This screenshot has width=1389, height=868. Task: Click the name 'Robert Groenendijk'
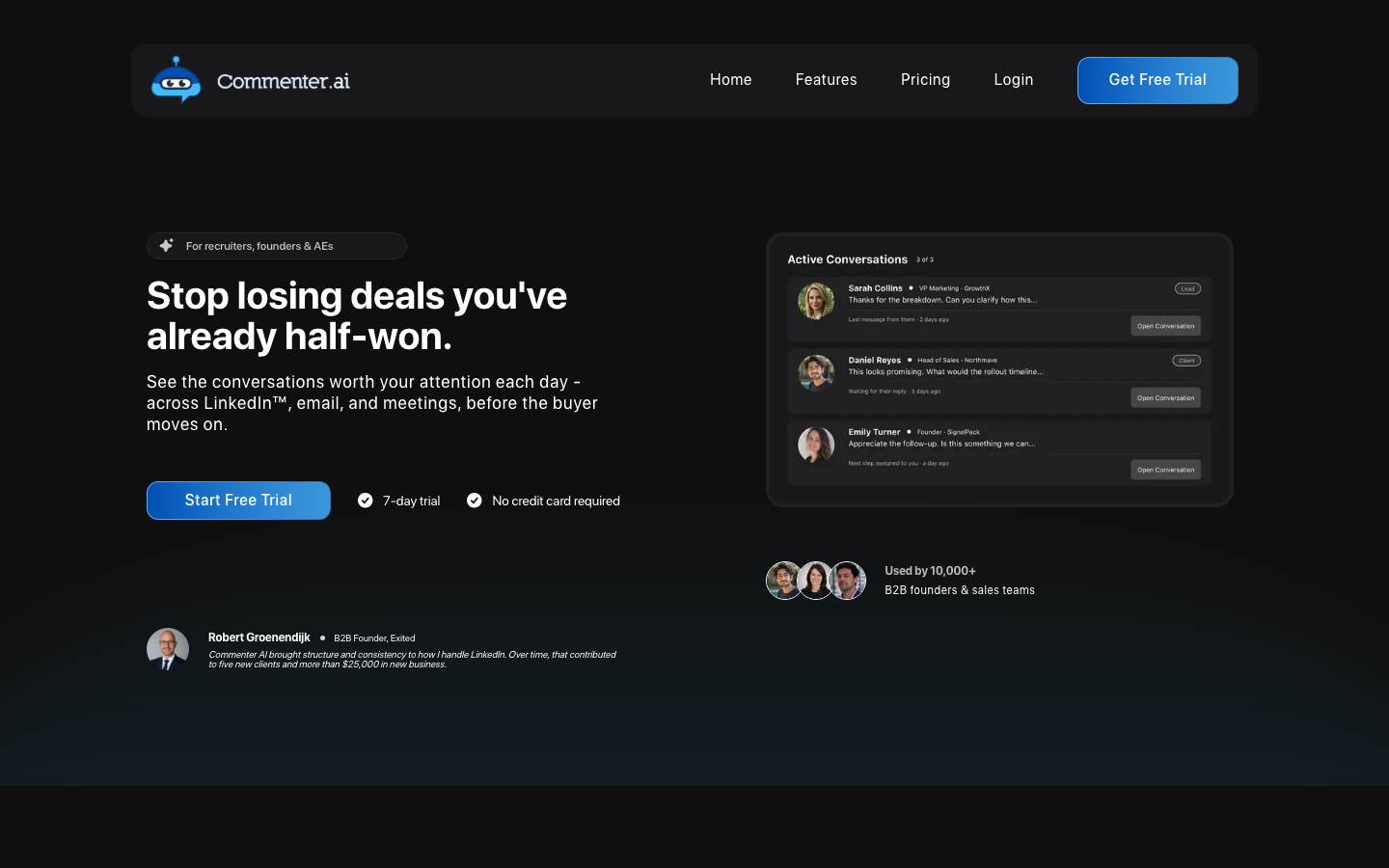(259, 637)
